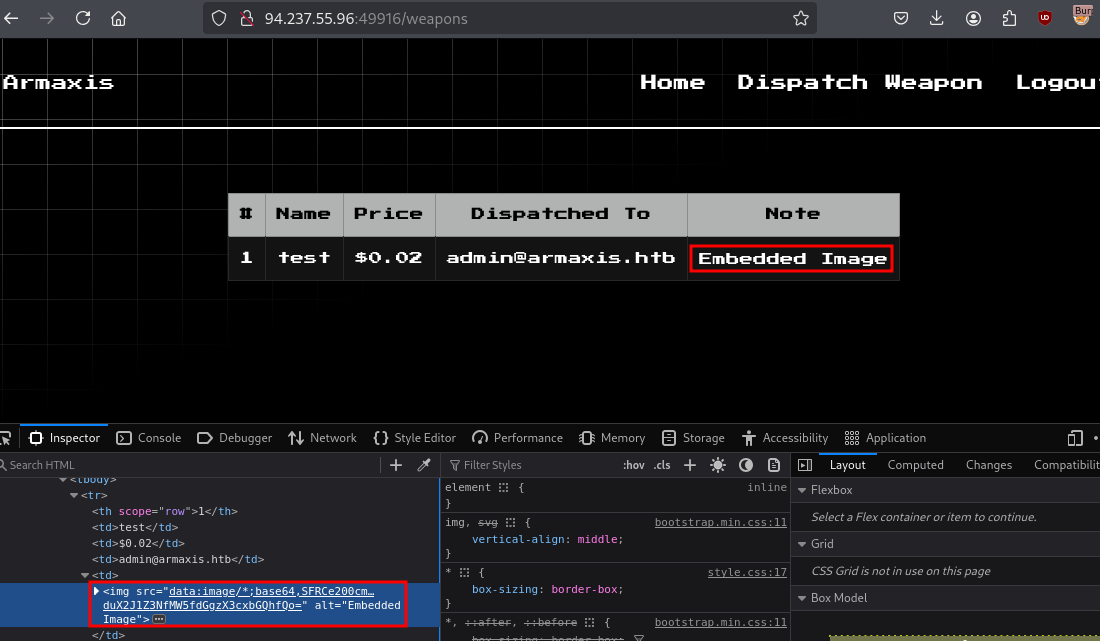Open the Downloads panel icon
Image resolution: width=1100 pixels, height=641 pixels.
pyautogui.click(x=937, y=18)
